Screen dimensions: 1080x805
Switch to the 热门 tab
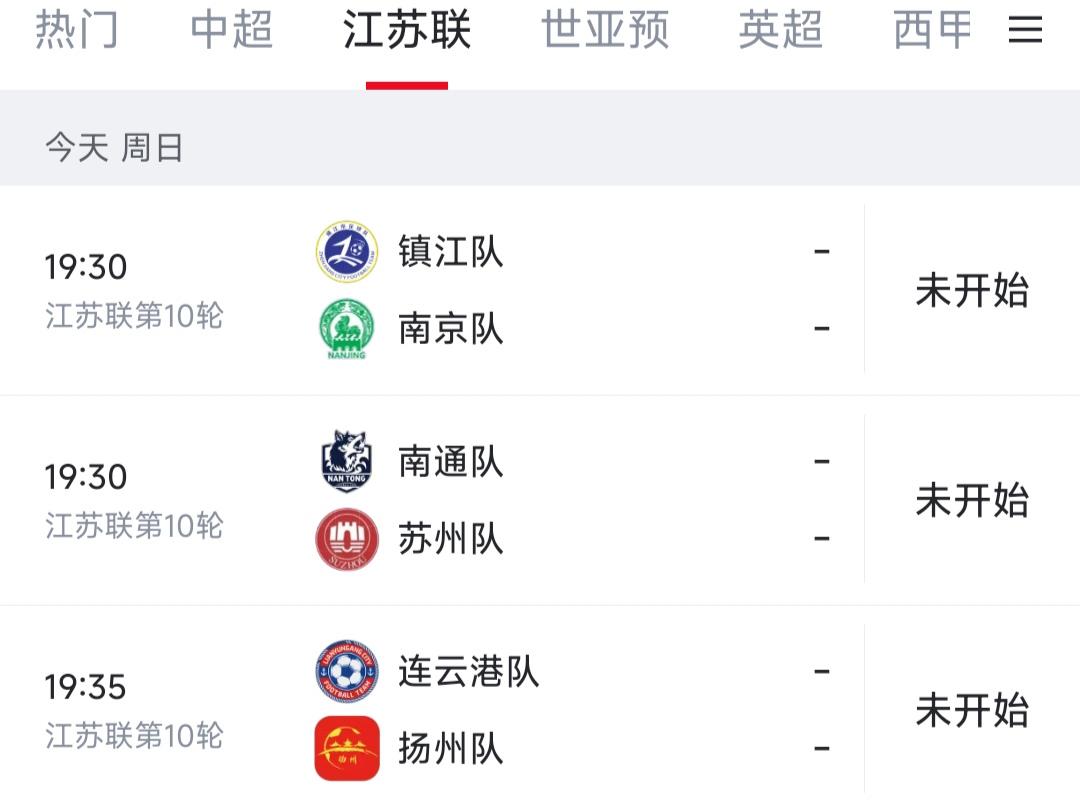[x=76, y=30]
